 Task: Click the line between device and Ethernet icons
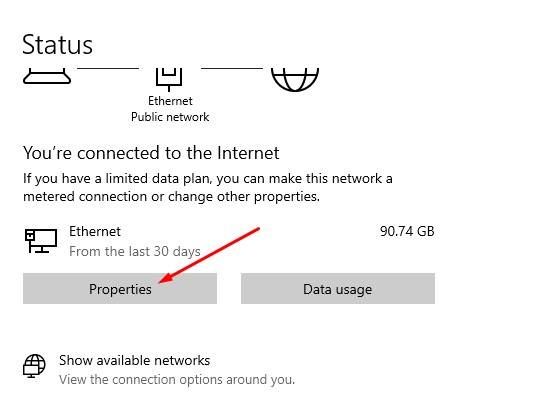click(108, 68)
